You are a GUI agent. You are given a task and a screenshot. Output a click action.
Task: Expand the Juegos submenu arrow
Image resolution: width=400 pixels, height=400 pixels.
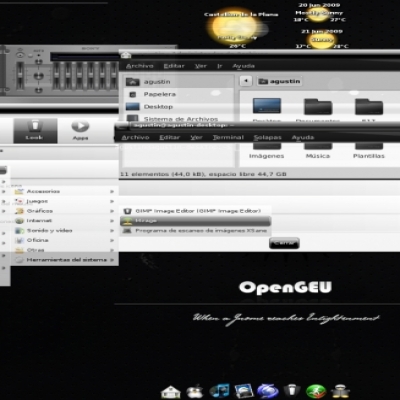point(112,201)
